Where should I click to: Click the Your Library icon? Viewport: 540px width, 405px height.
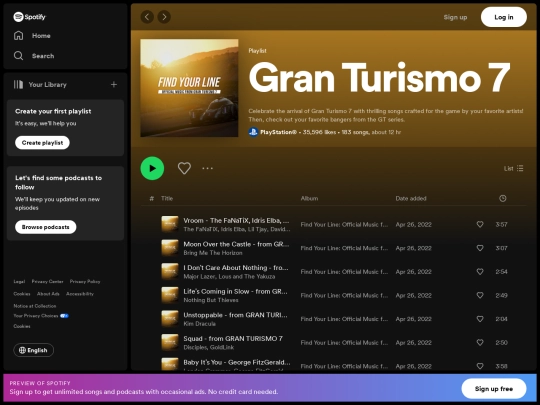(18, 84)
